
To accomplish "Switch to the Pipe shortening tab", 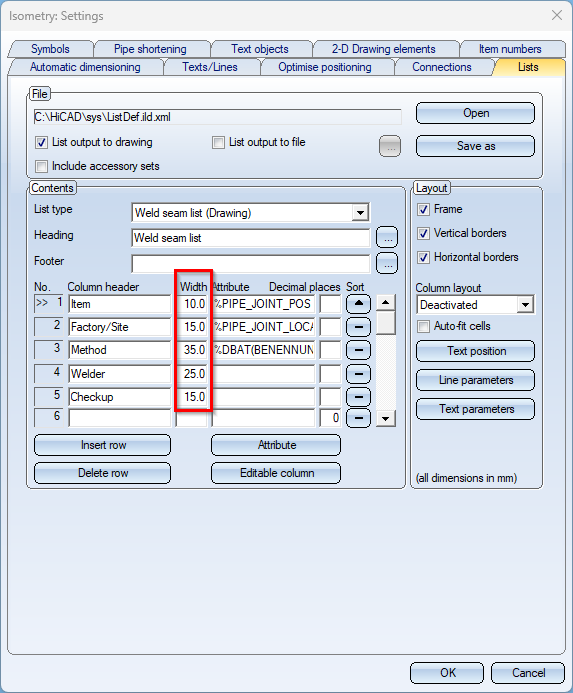I will coord(150,49).
